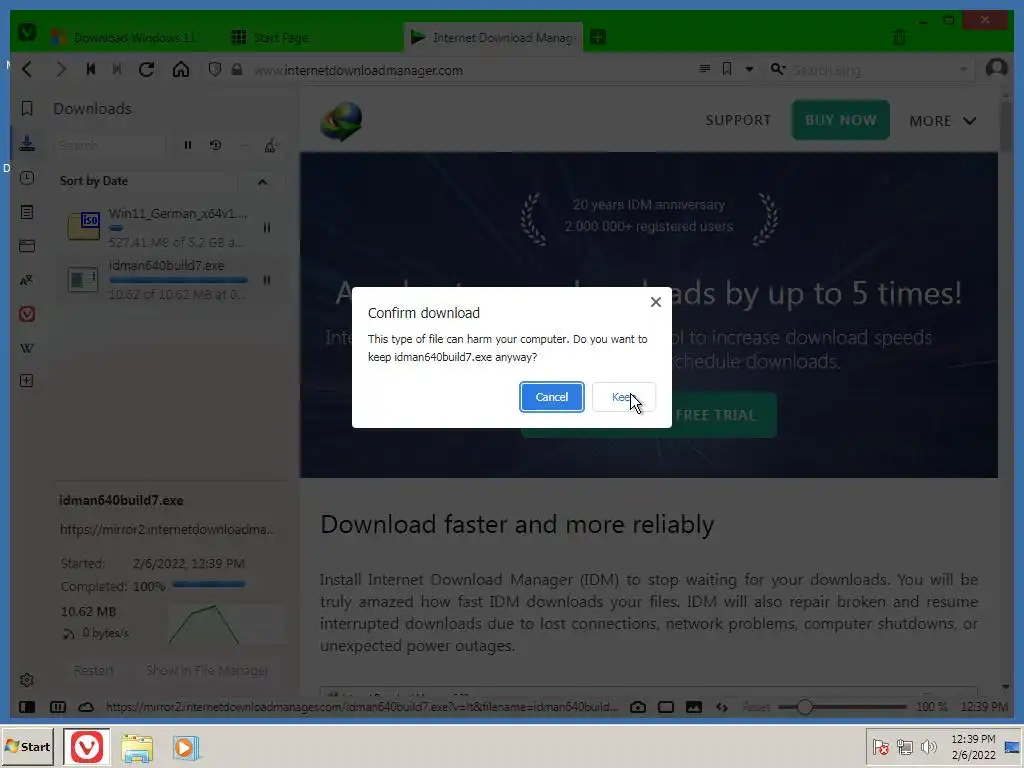The width and height of the screenshot is (1024, 768).
Task: Open the History panel
Action: (27, 178)
